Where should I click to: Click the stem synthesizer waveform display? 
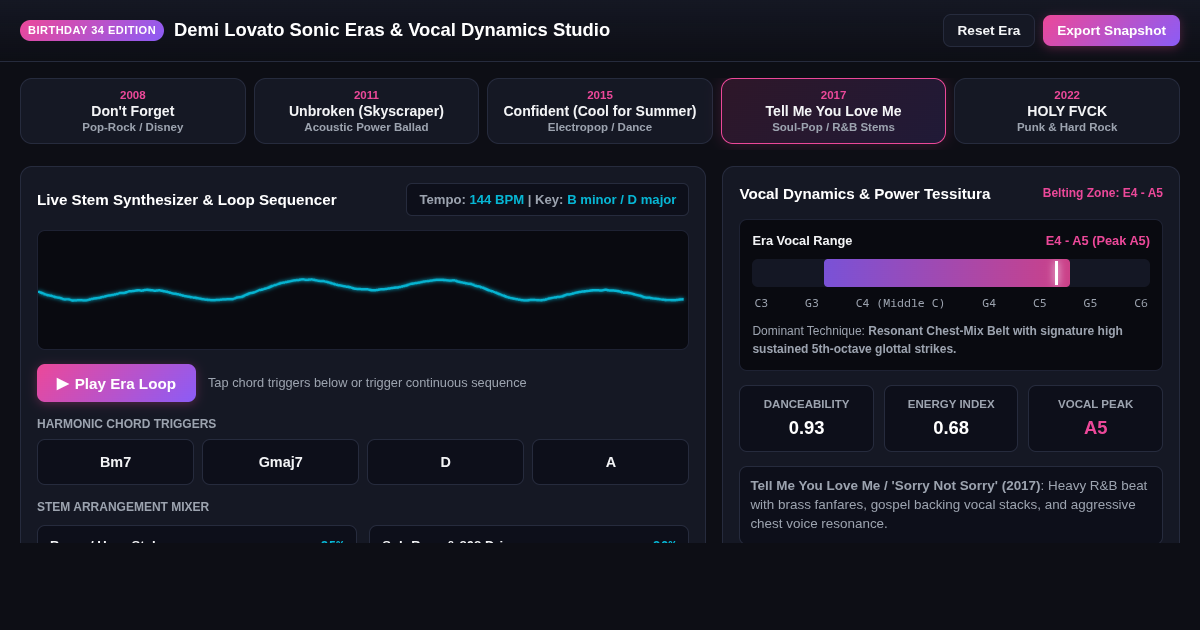click(363, 290)
